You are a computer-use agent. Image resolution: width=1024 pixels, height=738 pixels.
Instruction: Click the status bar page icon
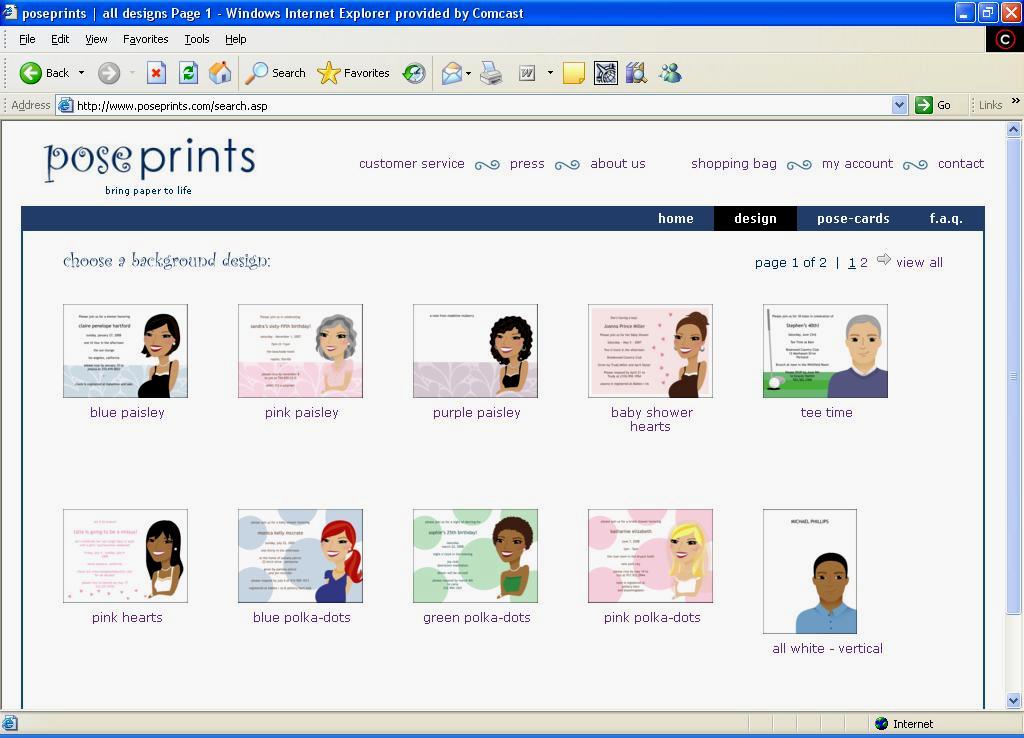pyautogui.click(x=10, y=723)
